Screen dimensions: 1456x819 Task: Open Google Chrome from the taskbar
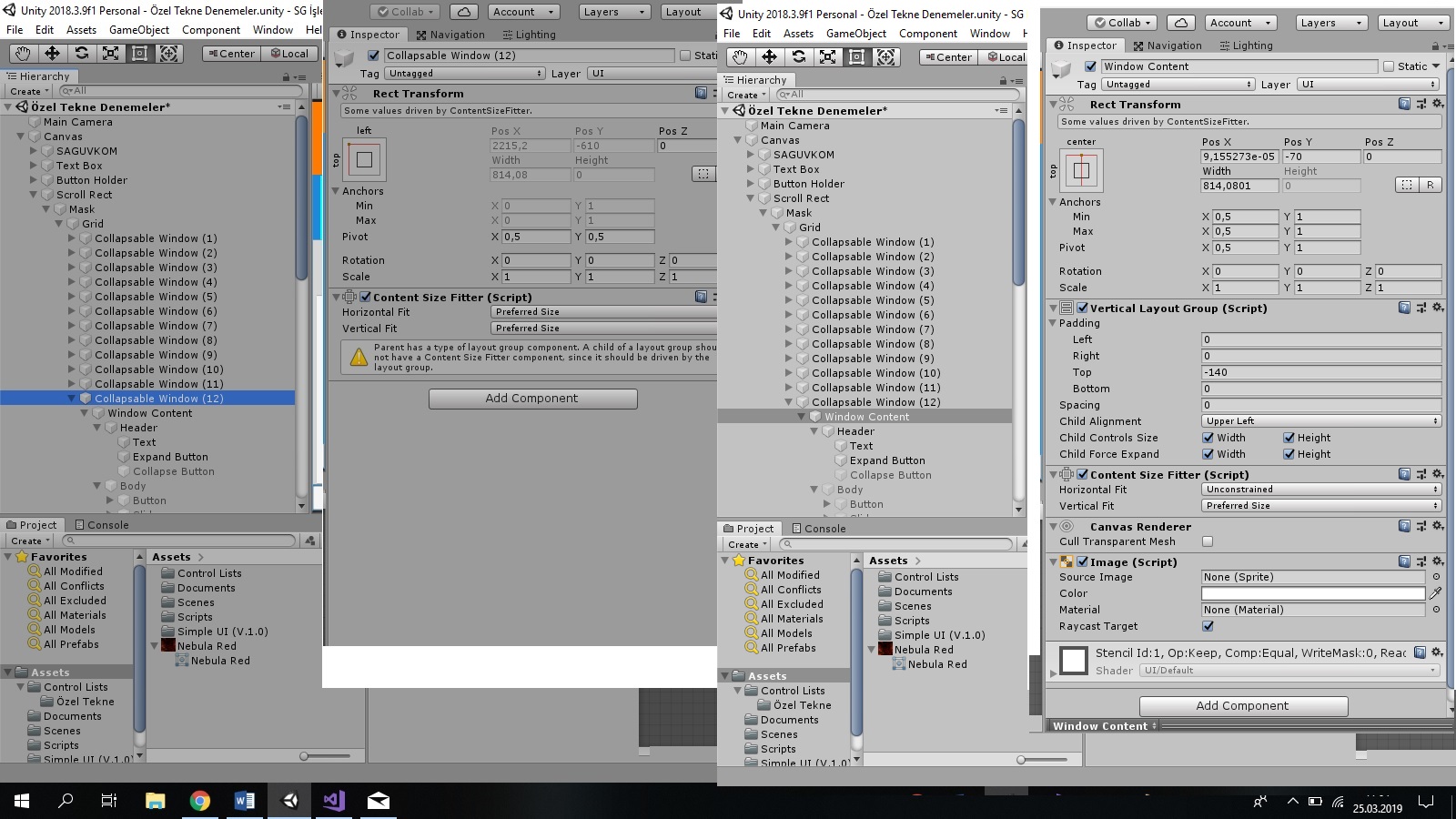tap(199, 801)
